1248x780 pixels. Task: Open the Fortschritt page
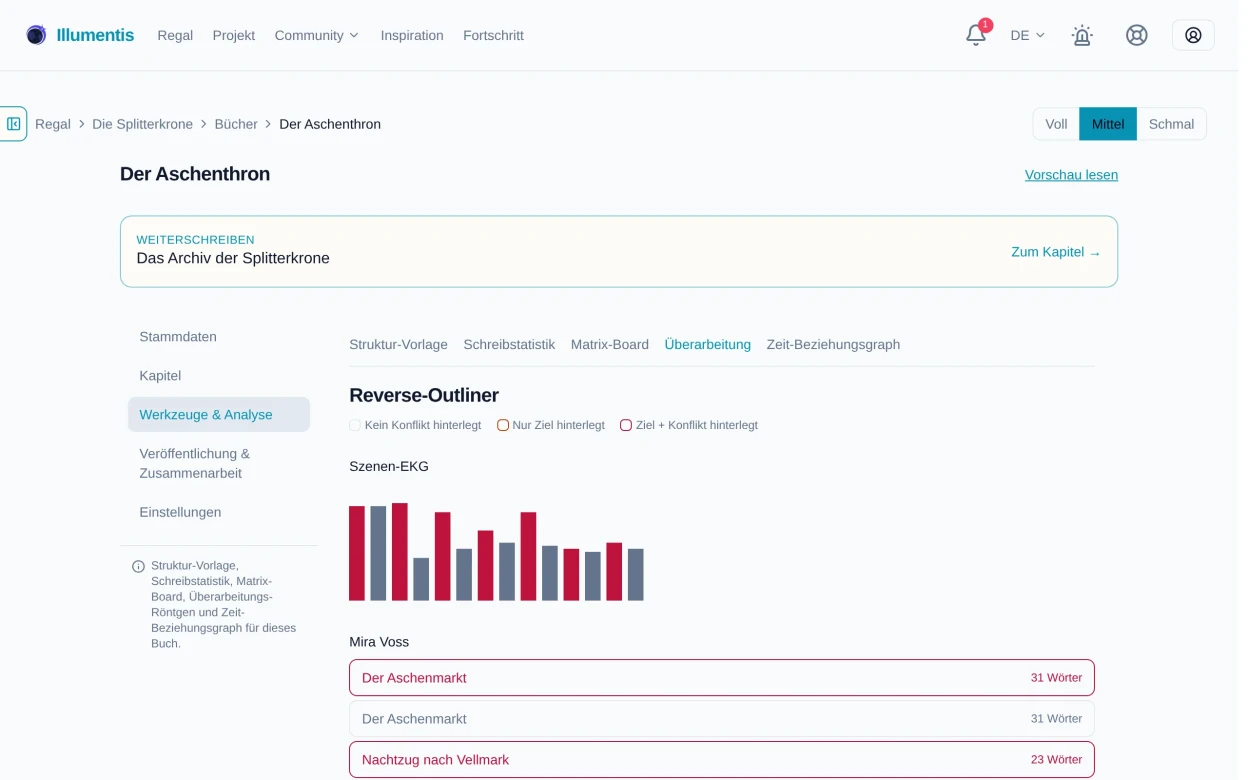point(493,35)
